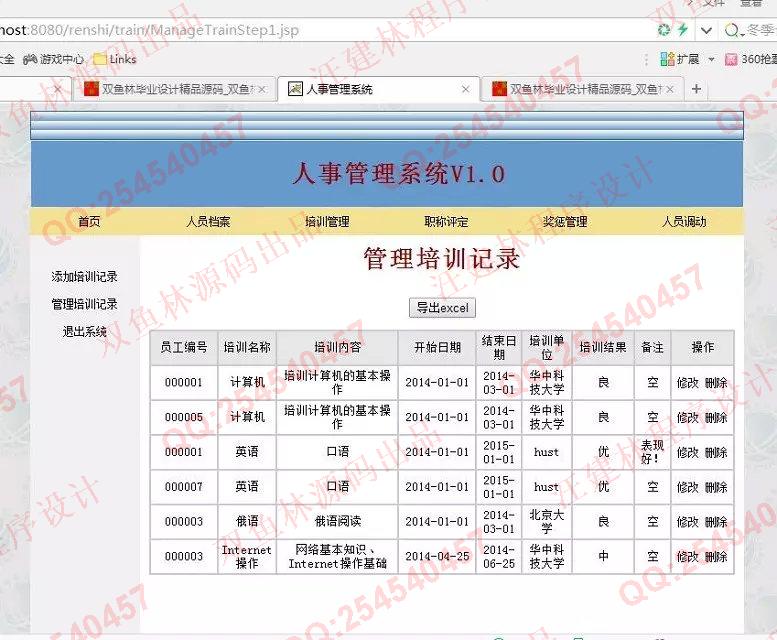Click 删除 for employee 000007 row
Image resolution: width=777 pixels, height=640 pixels.
tap(716, 487)
